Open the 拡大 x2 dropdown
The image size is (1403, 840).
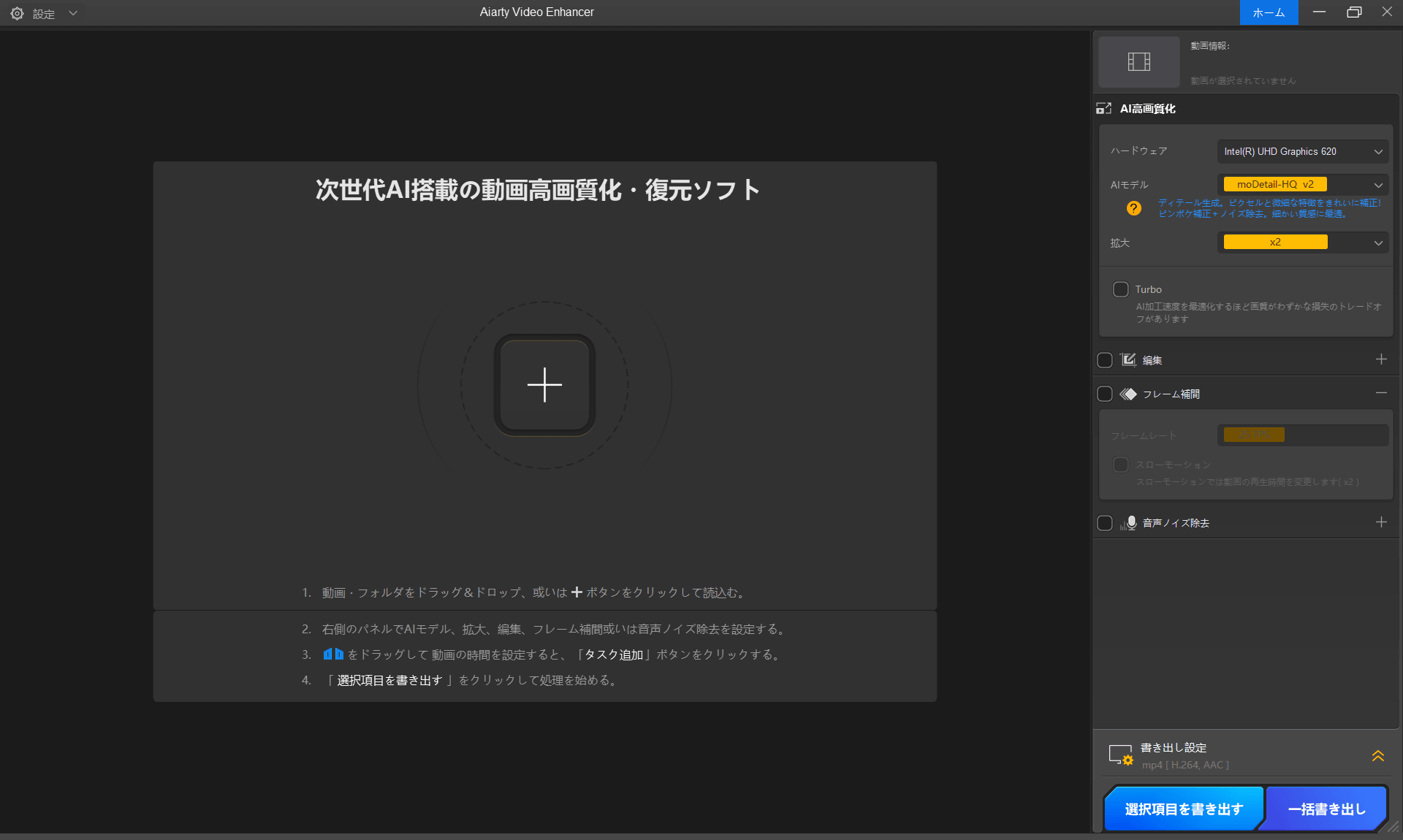click(1303, 243)
